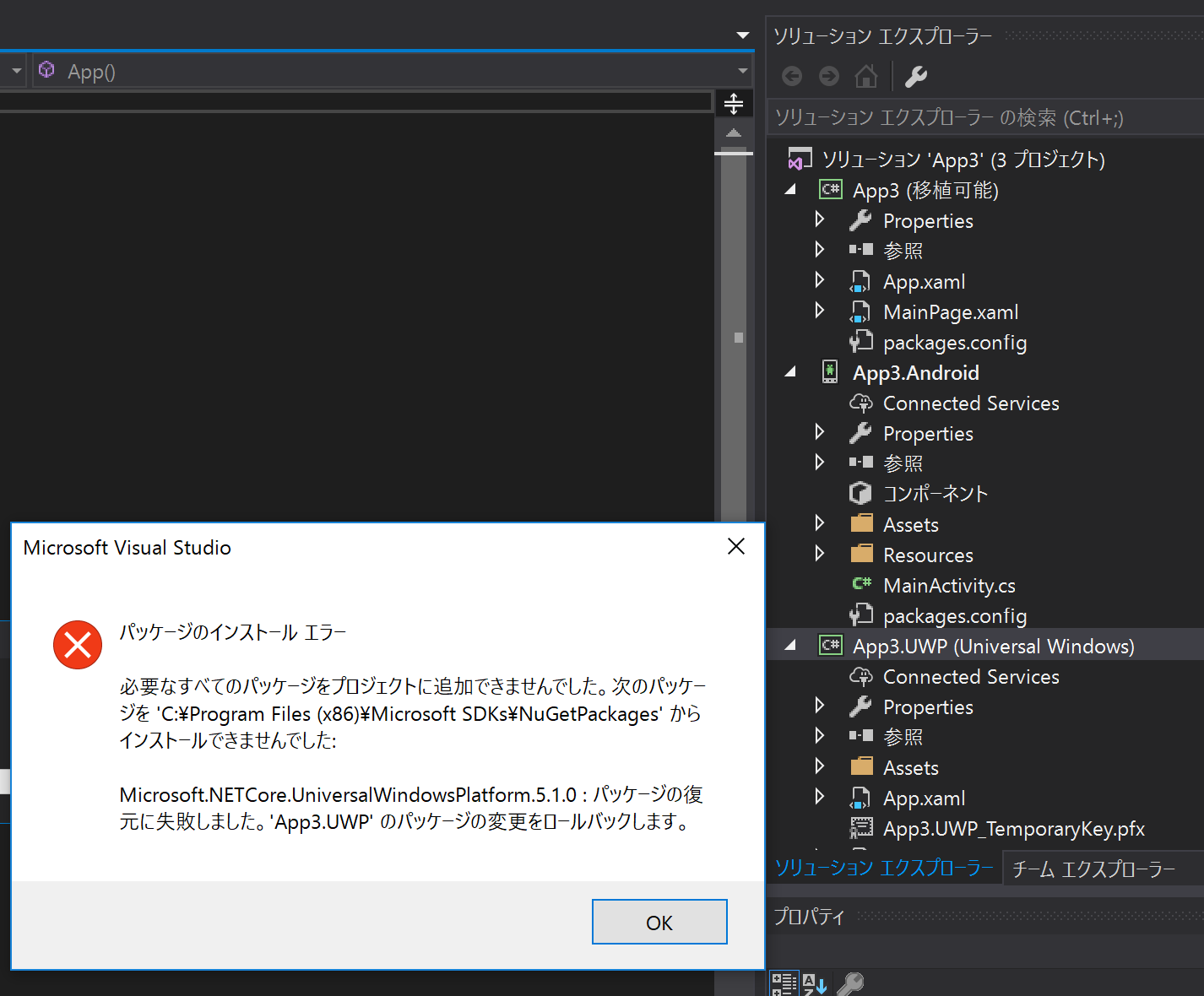Screen dimensions: 1204x996
Task: Select コンポーネント item in App3.Android
Action: (936, 494)
